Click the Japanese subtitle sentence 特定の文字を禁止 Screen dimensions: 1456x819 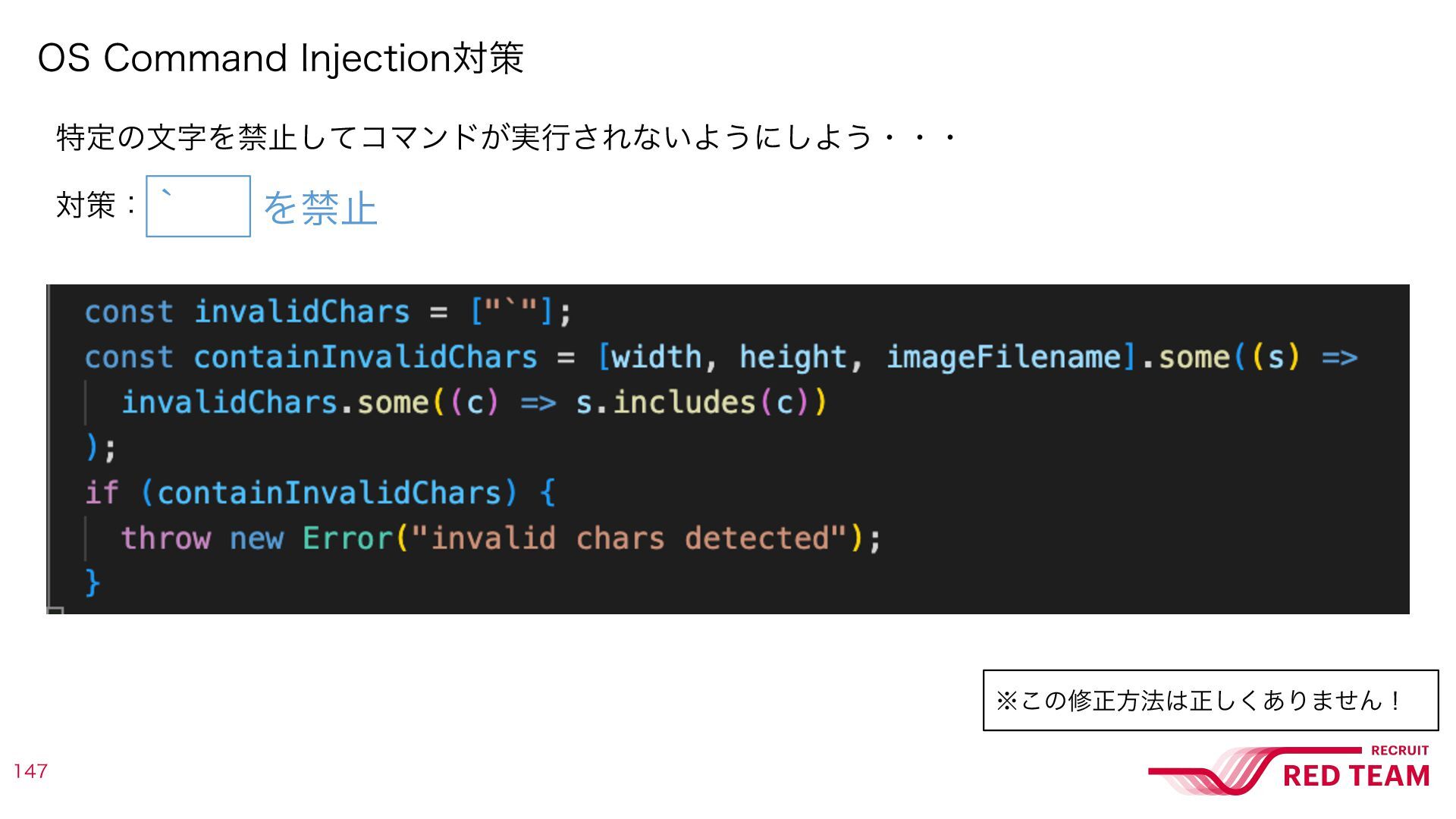point(507,137)
